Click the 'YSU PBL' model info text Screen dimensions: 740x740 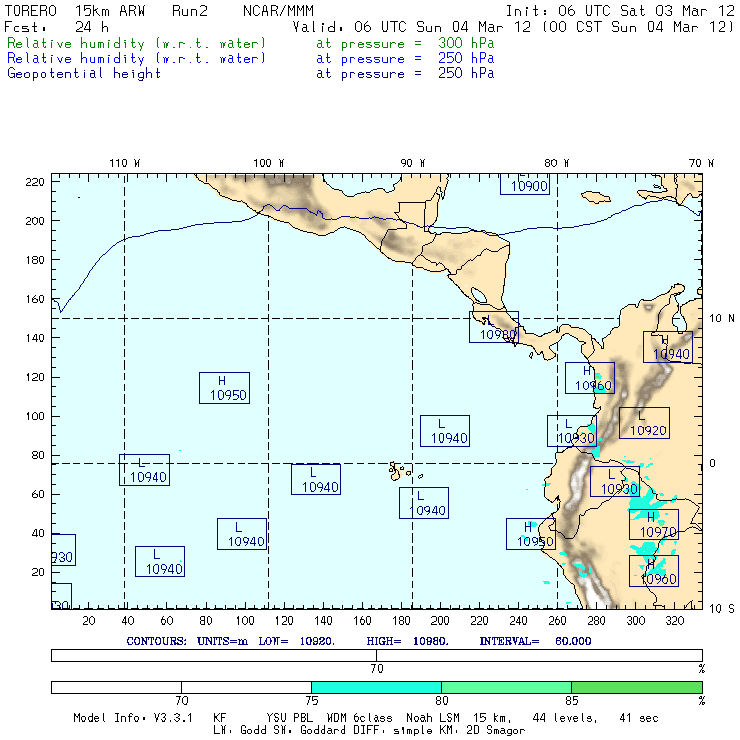[x=289, y=718]
